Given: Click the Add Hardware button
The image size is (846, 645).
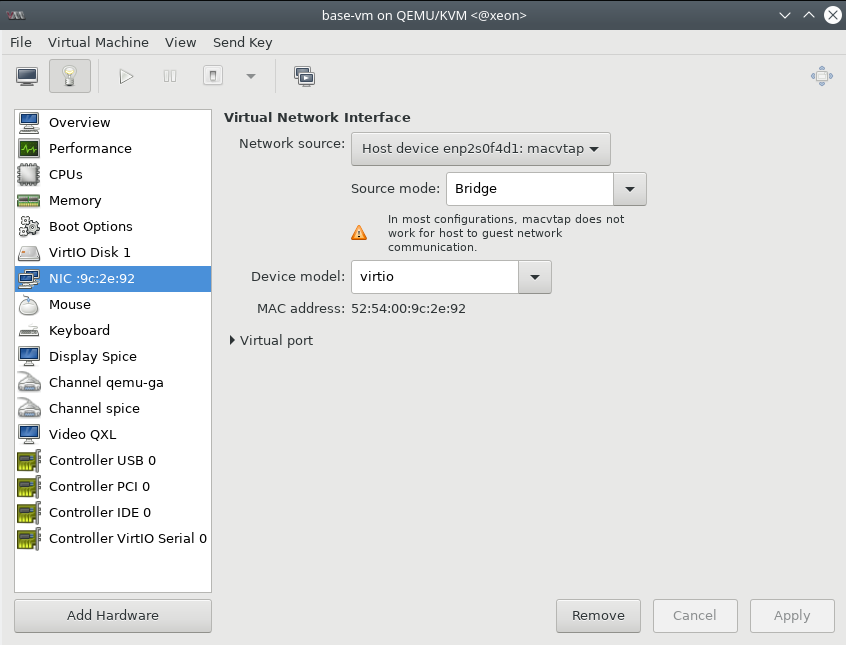Looking at the screenshot, I should tap(112, 615).
